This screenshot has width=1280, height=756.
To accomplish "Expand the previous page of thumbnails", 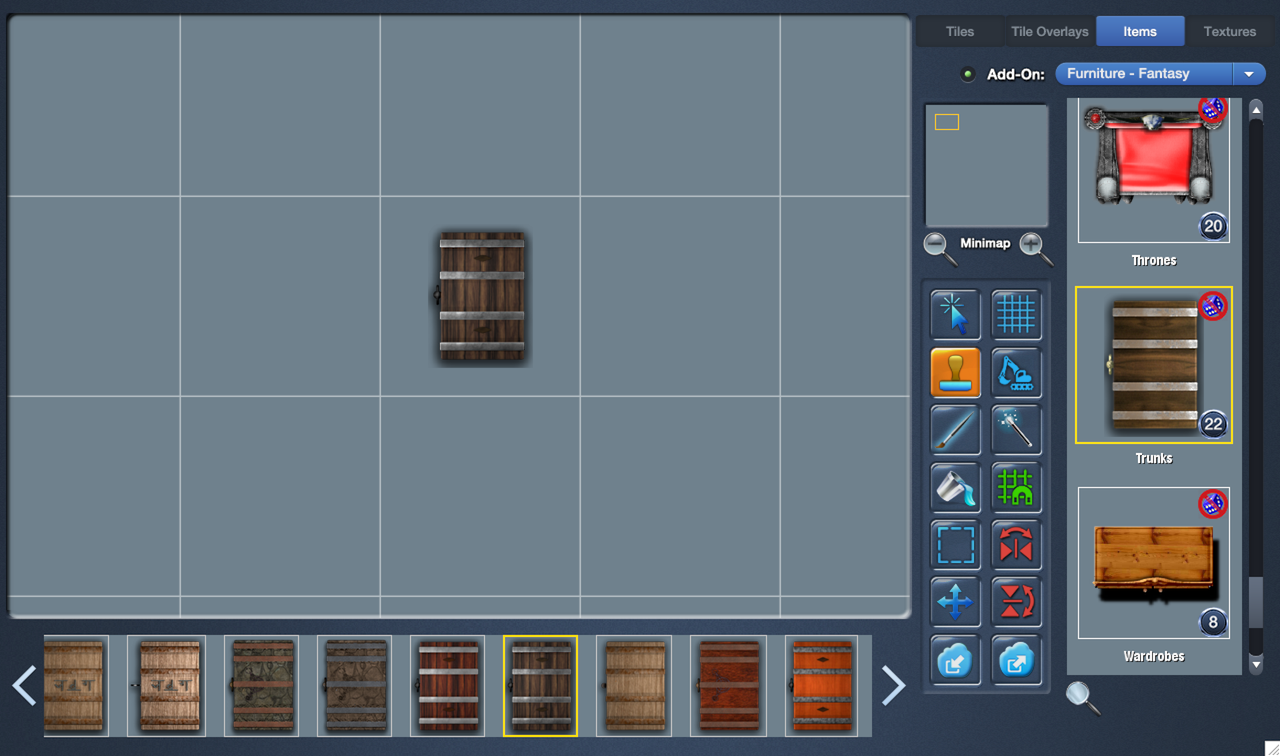I will pyautogui.click(x=23, y=685).
